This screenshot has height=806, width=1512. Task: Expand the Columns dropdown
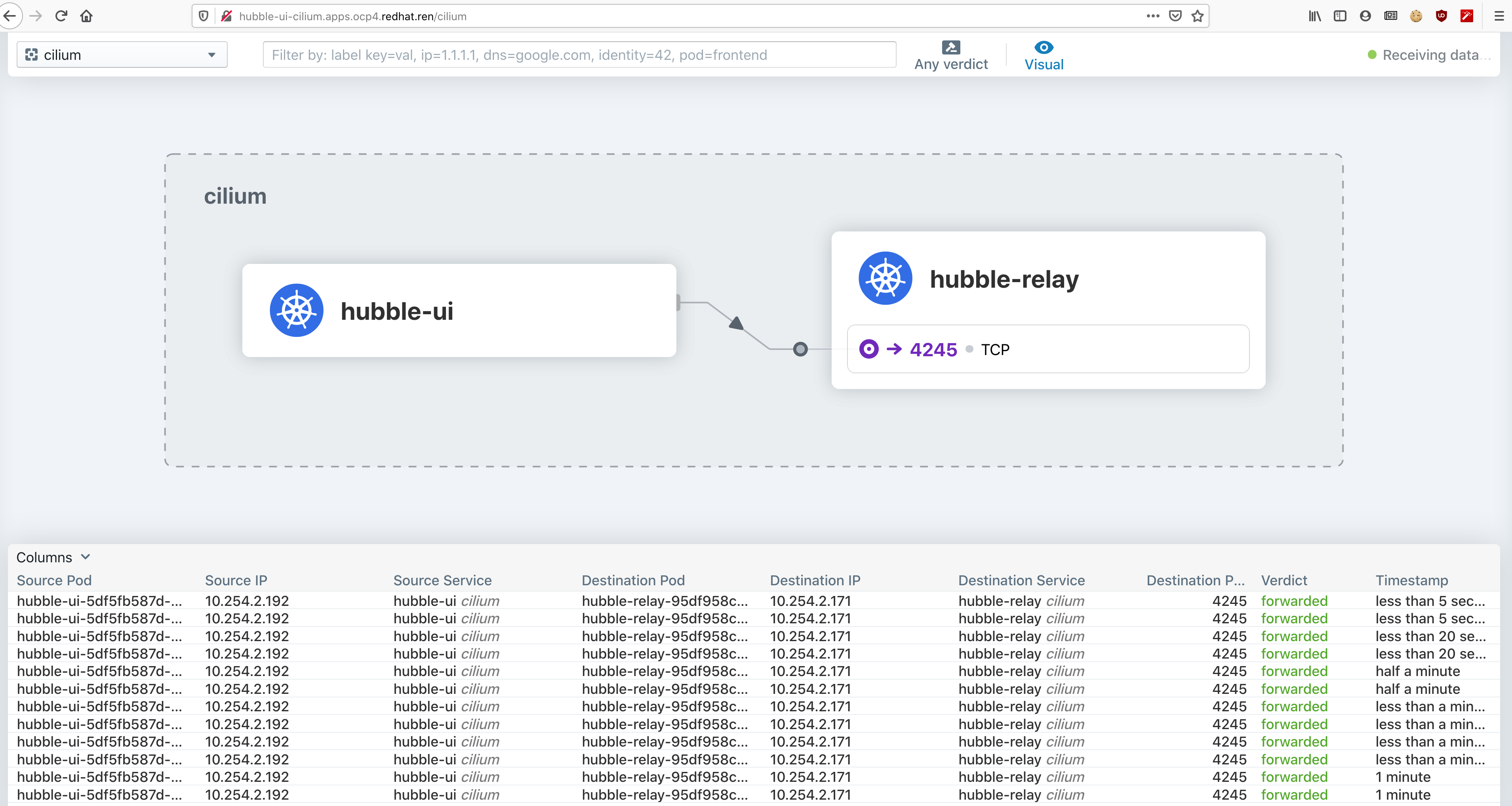(x=53, y=557)
